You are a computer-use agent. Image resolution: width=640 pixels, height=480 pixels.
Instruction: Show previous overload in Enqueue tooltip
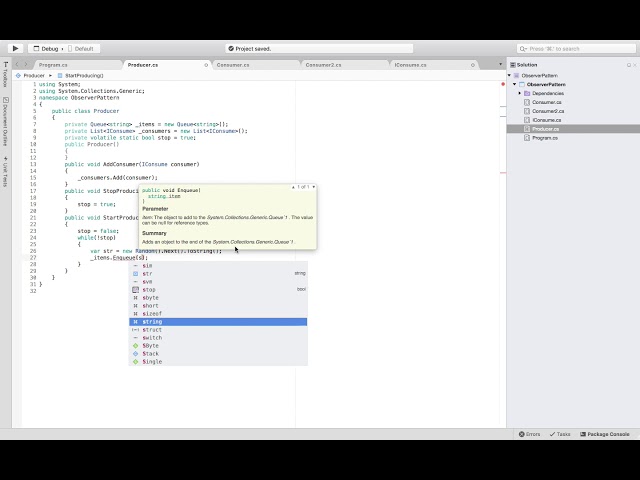(x=293, y=187)
